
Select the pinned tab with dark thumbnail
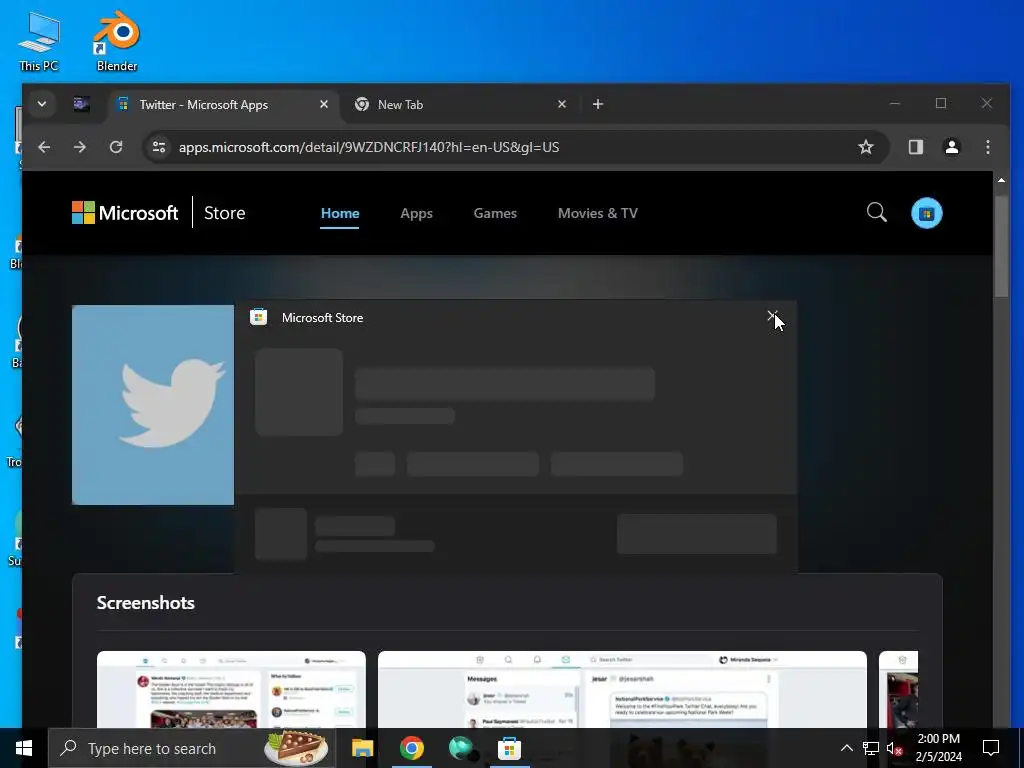click(82, 104)
